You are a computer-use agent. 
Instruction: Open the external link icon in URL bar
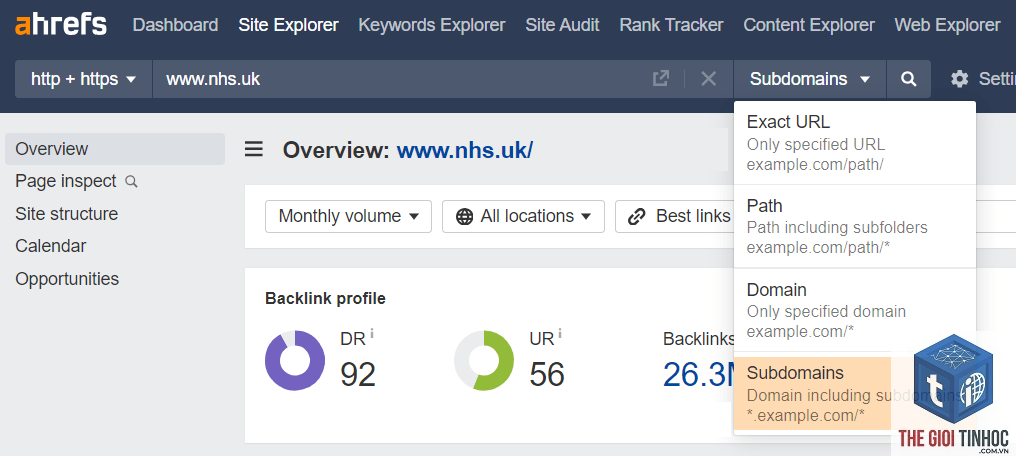coord(660,79)
